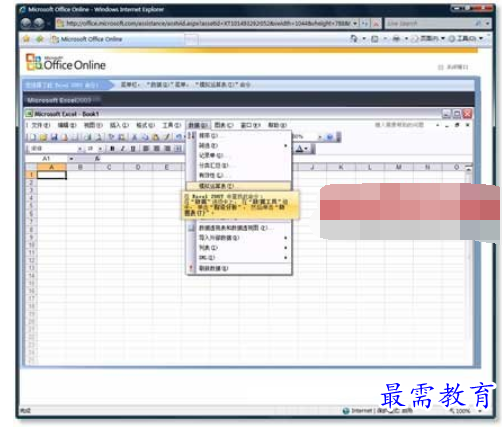Toggle Underline formatting
The width and height of the screenshot is (502, 427).
pyautogui.click(x=133, y=149)
